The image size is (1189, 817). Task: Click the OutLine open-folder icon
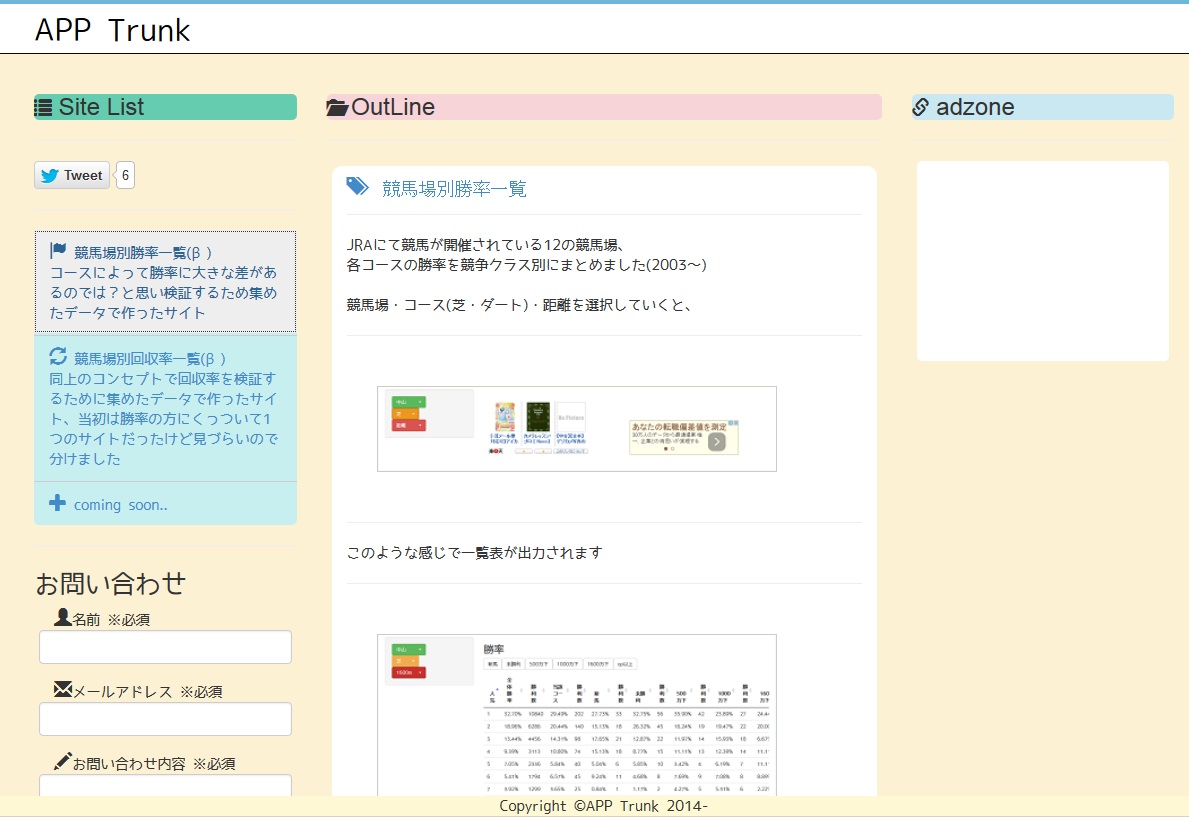tap(338, 108)
